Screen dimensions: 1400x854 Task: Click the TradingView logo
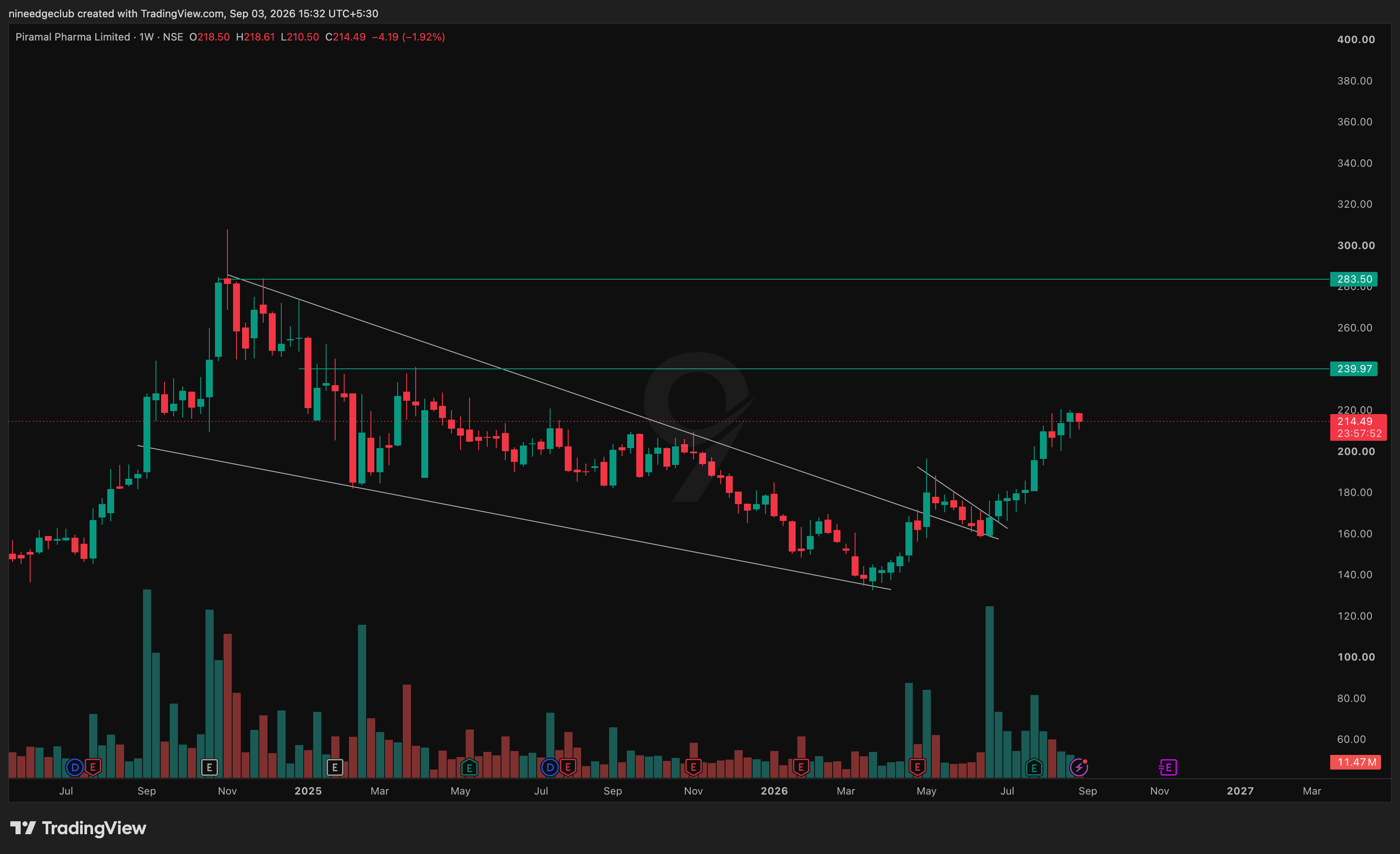78,828
